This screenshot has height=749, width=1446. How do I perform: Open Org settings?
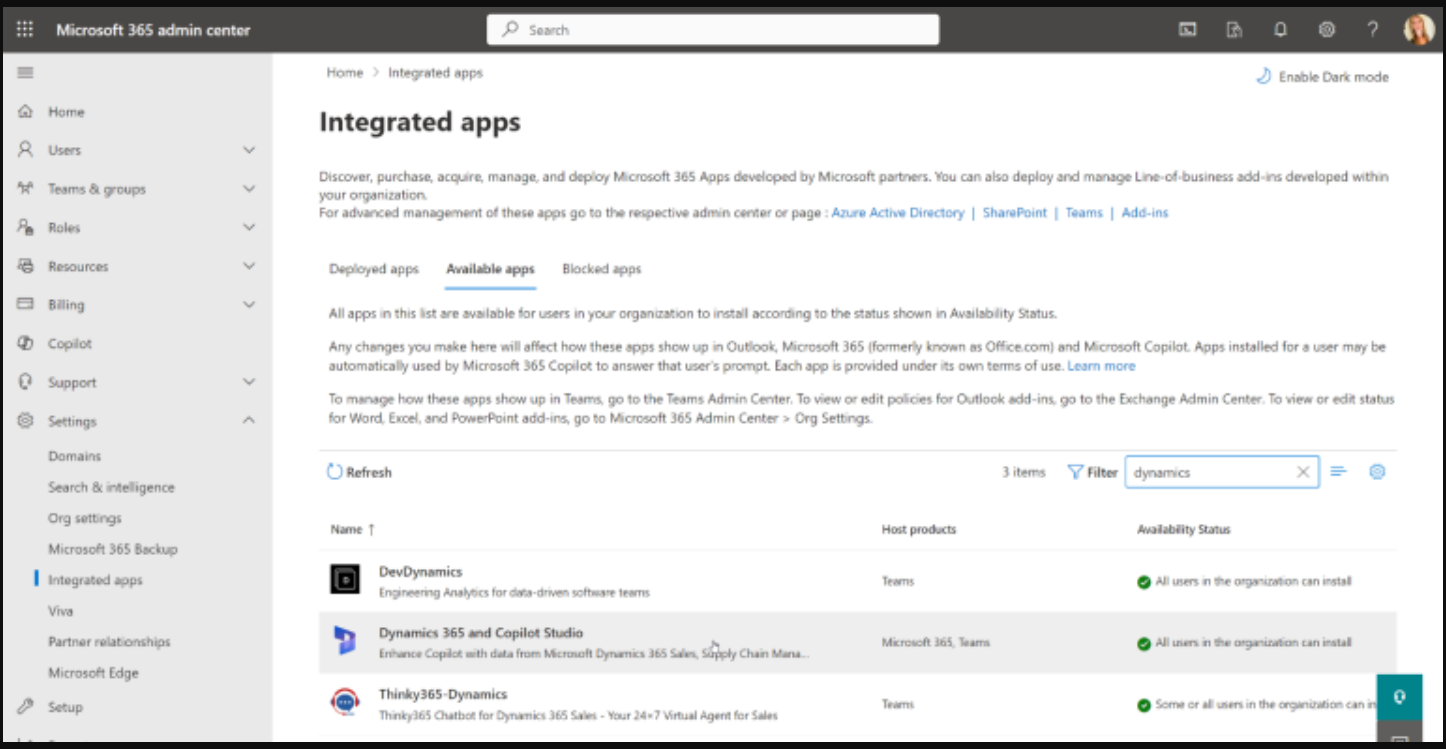point(85,518)
